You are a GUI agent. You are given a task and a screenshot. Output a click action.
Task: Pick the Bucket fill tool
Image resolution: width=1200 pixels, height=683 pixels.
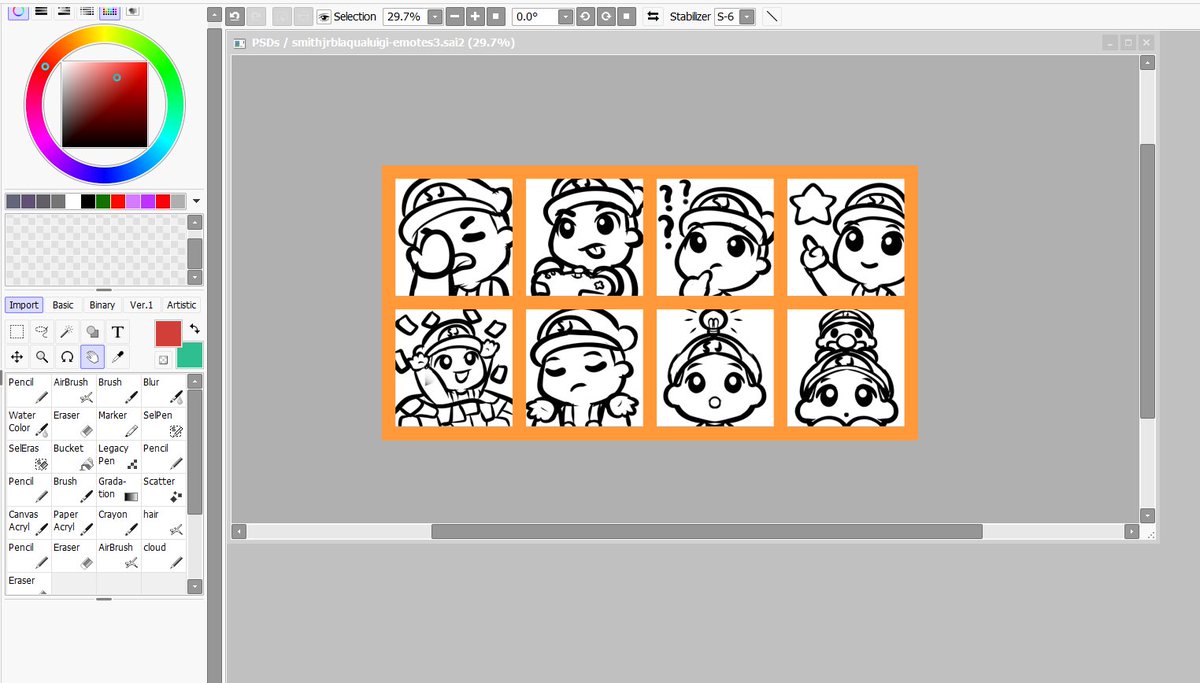[68, 456]
